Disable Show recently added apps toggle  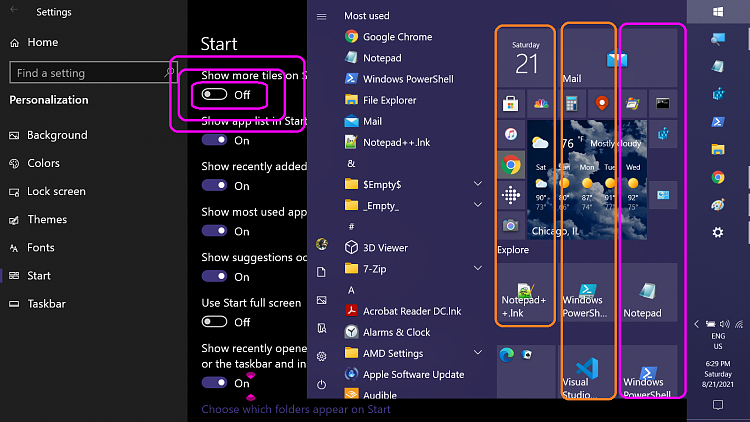tap(214, 185)
